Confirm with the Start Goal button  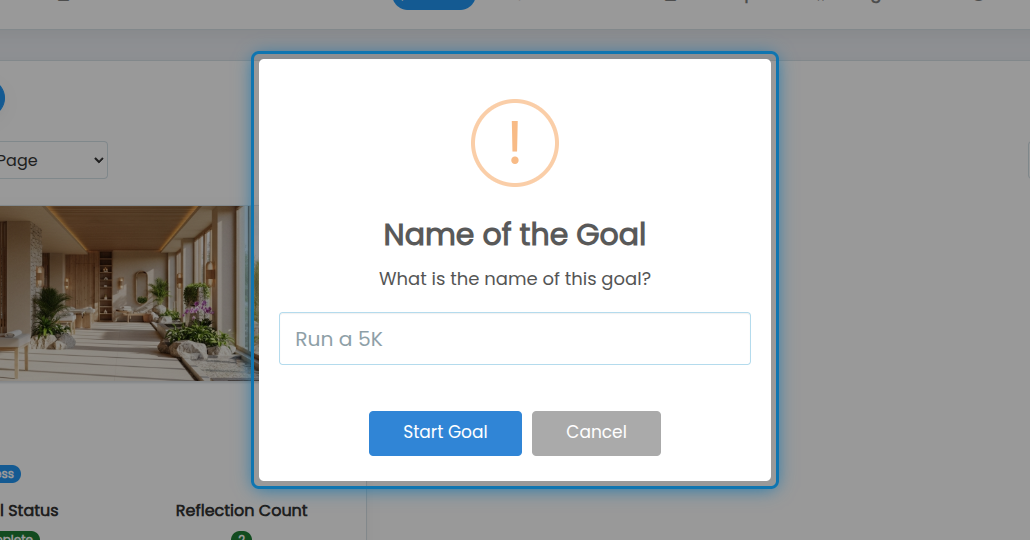445,434
